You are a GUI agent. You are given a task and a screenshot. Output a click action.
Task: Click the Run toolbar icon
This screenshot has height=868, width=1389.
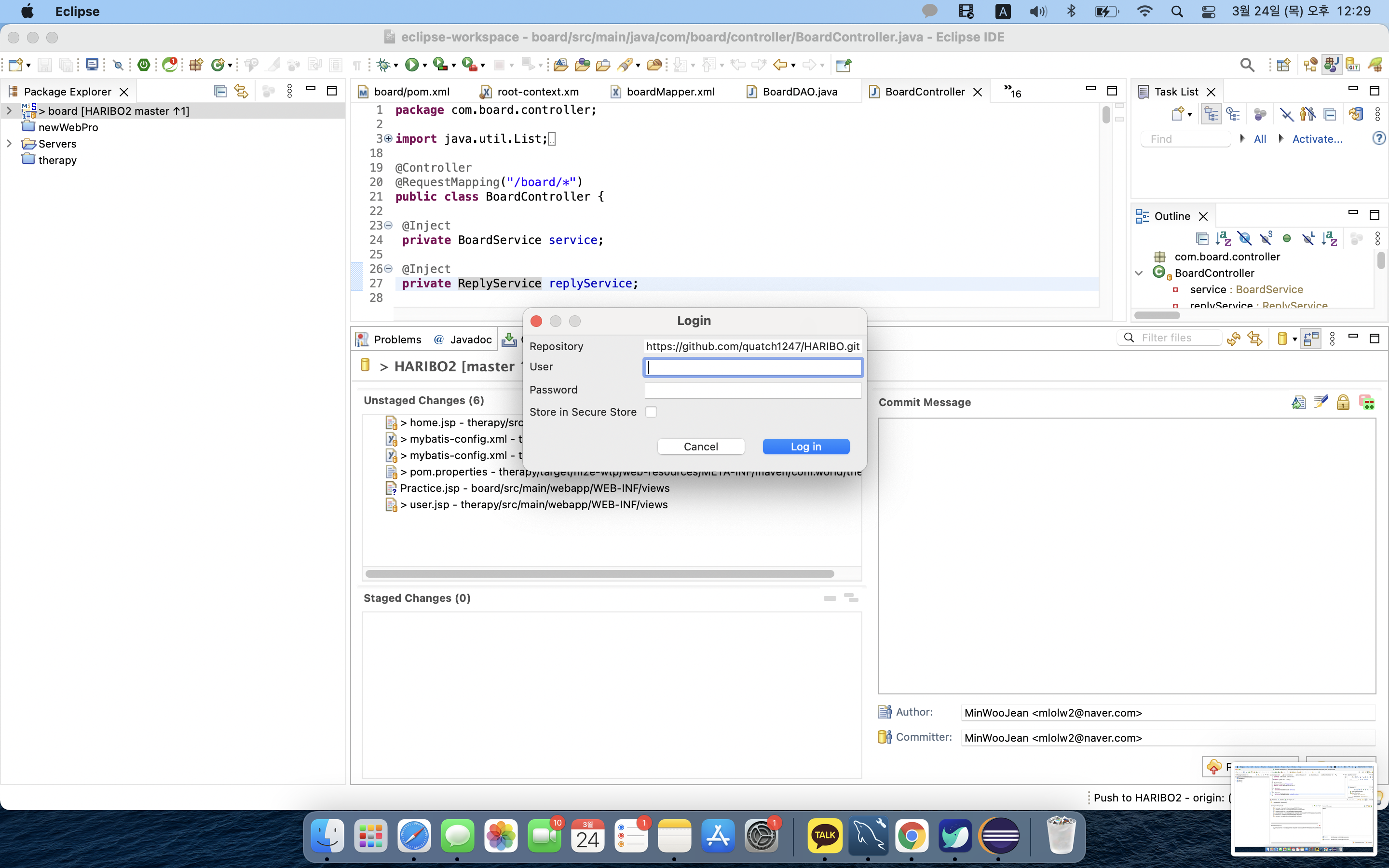tap(411, 65)
